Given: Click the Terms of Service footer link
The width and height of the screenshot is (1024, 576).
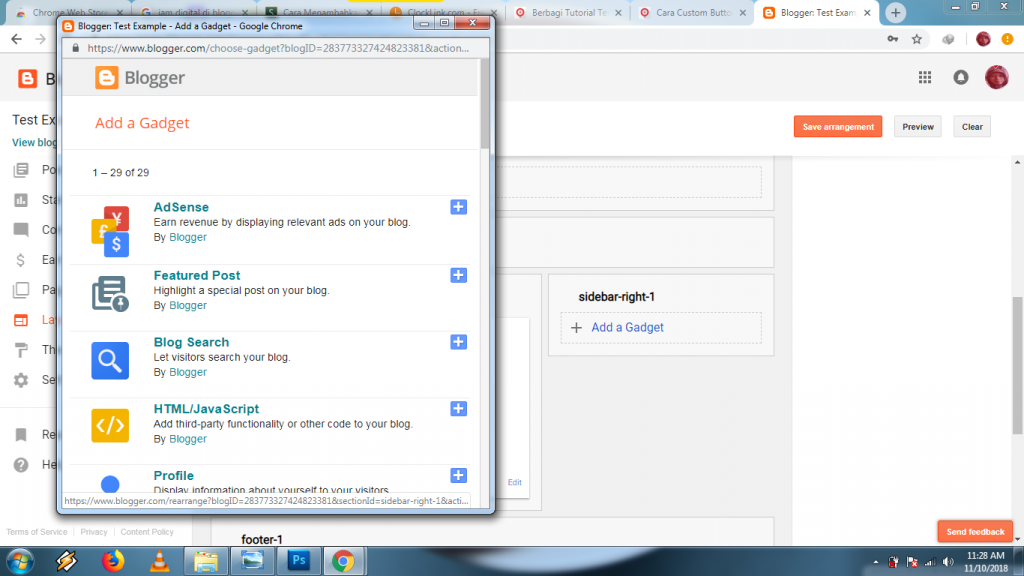Looking at the screenshot, I should (x=37, y=532).
